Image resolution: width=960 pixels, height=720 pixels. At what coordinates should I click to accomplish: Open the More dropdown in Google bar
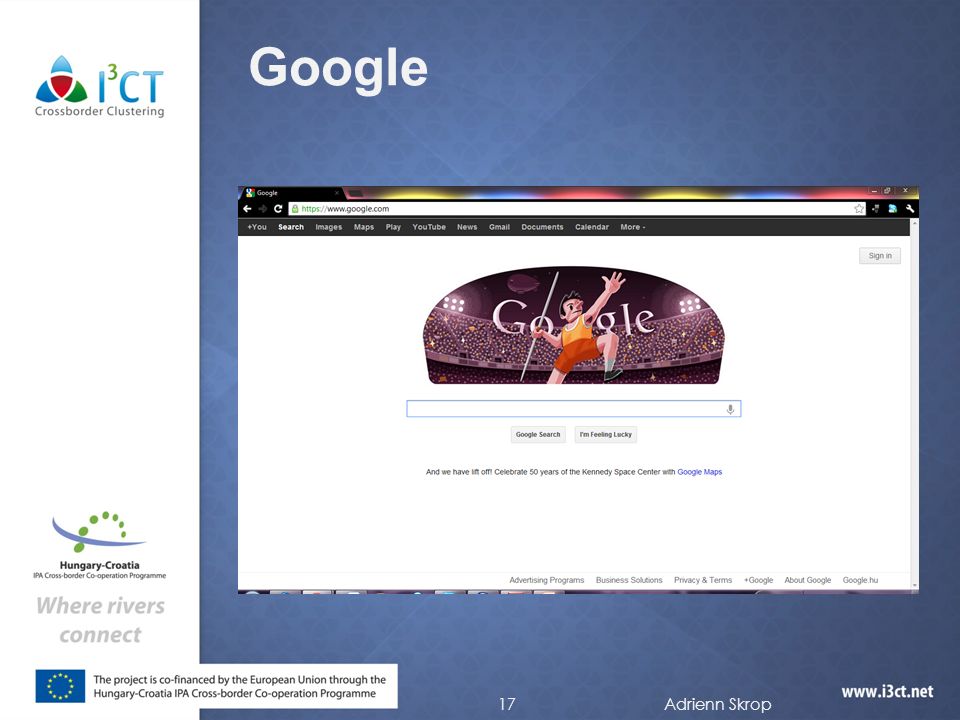(x=632, y=227)
